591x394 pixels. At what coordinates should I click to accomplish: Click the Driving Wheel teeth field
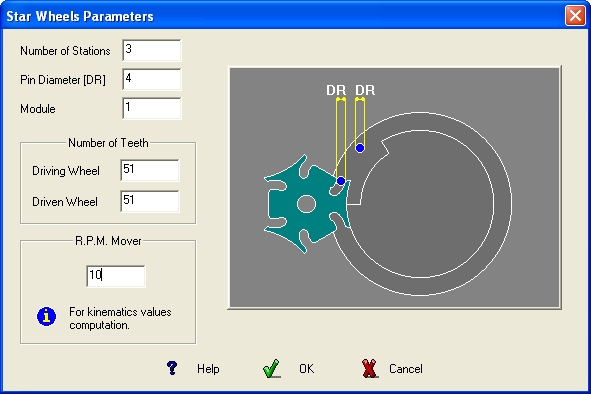coord(150,170)
